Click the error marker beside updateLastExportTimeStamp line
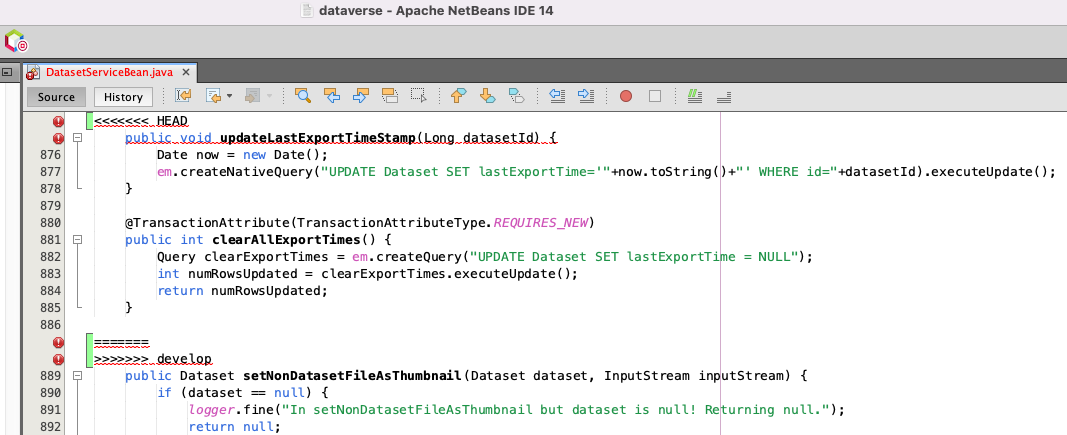The width and height of the screenshot is (1067, 435). pos(59,138)
